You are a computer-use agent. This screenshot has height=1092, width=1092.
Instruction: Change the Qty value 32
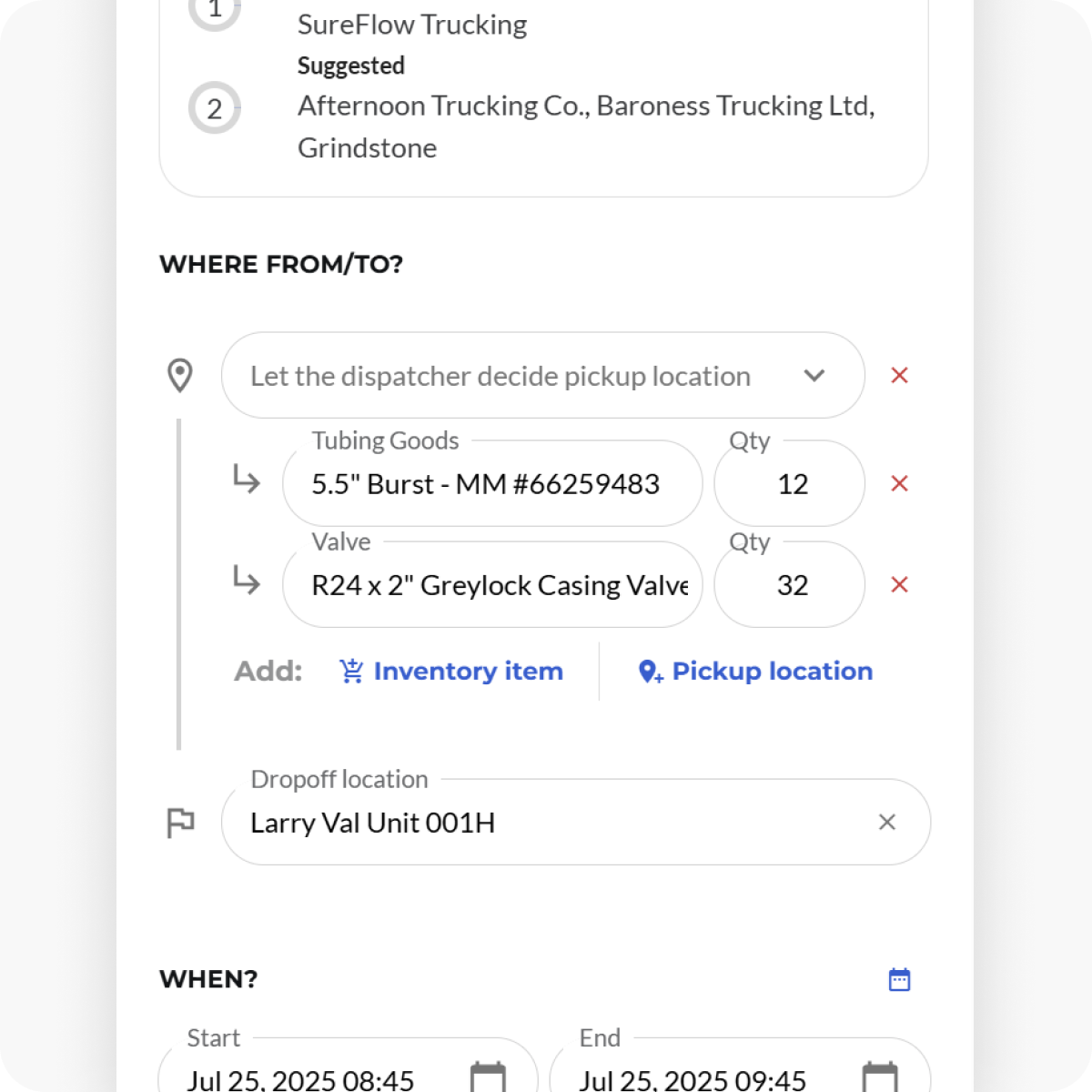(789, 584)
